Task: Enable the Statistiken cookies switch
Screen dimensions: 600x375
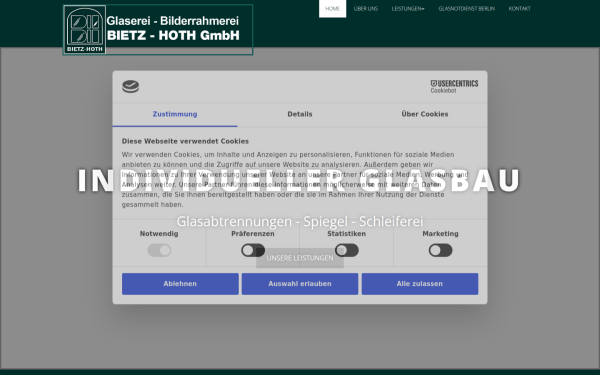Action: pos(347,250)
